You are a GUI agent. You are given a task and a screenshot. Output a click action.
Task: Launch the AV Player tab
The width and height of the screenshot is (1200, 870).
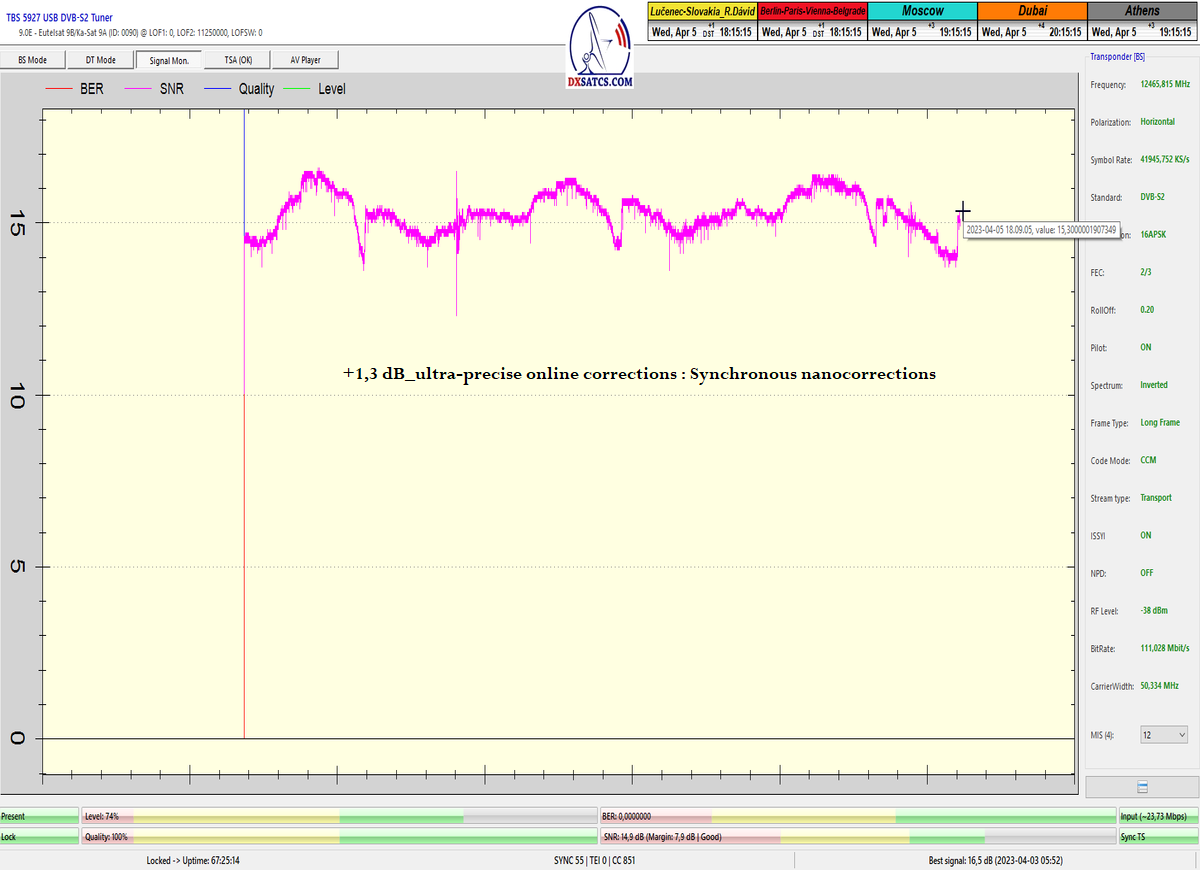(305, 60)
